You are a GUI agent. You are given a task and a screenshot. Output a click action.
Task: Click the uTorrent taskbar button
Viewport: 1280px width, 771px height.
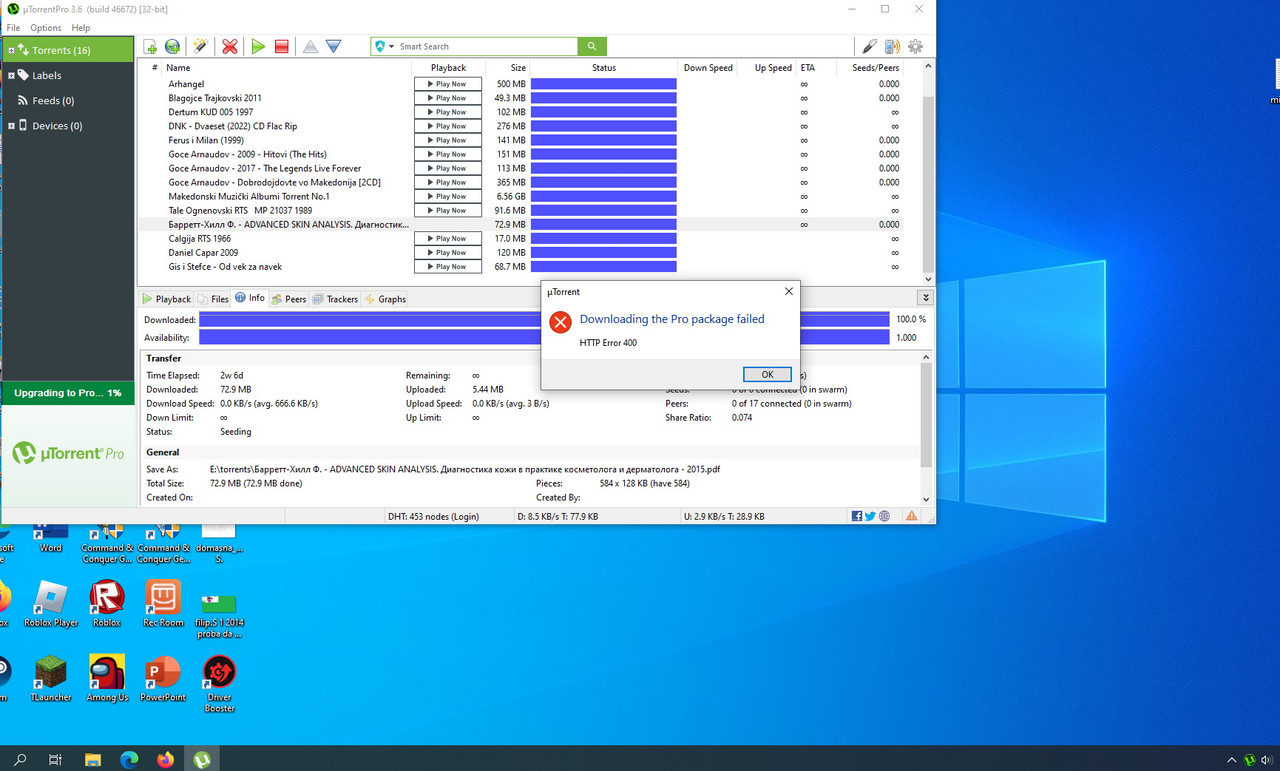[x=201, y=759]
